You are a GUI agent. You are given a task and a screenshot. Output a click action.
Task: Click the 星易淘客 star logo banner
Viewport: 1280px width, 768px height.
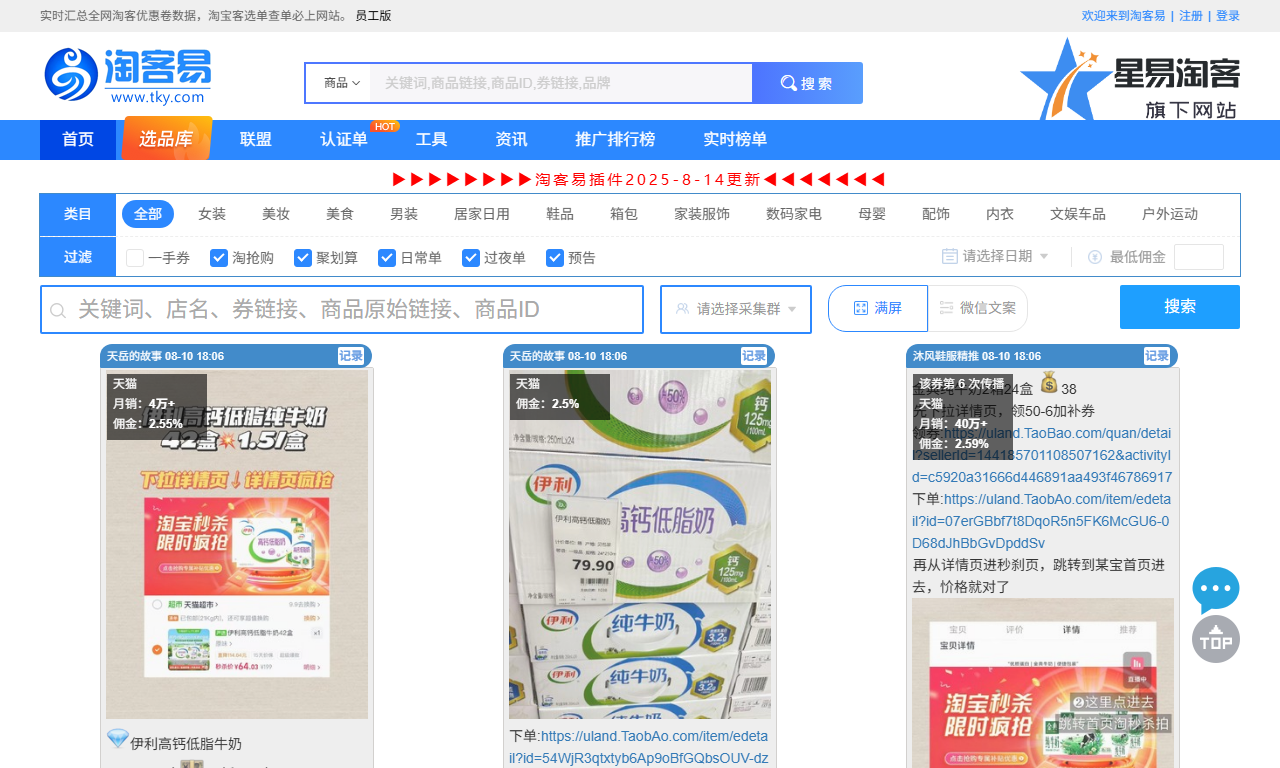point(1130,79)
